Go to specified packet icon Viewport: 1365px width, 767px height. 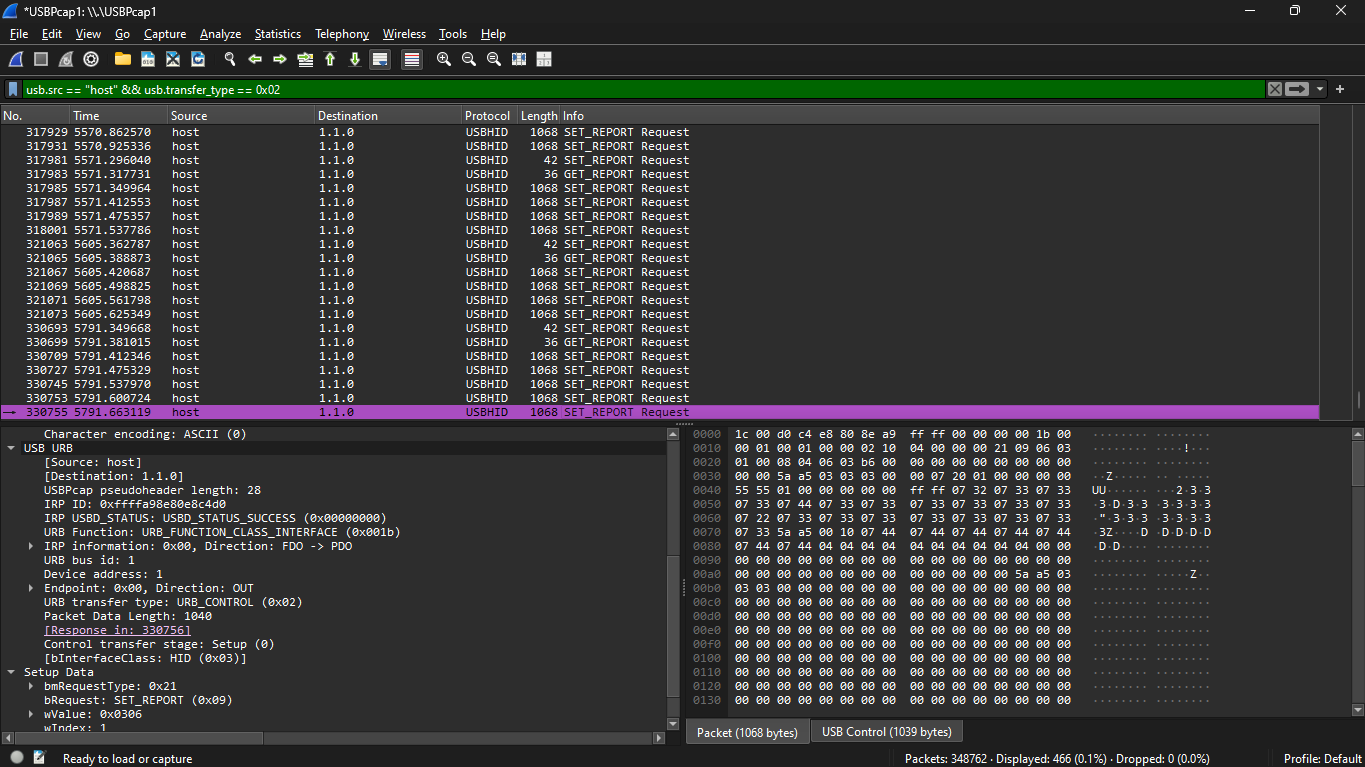point(305,59)
